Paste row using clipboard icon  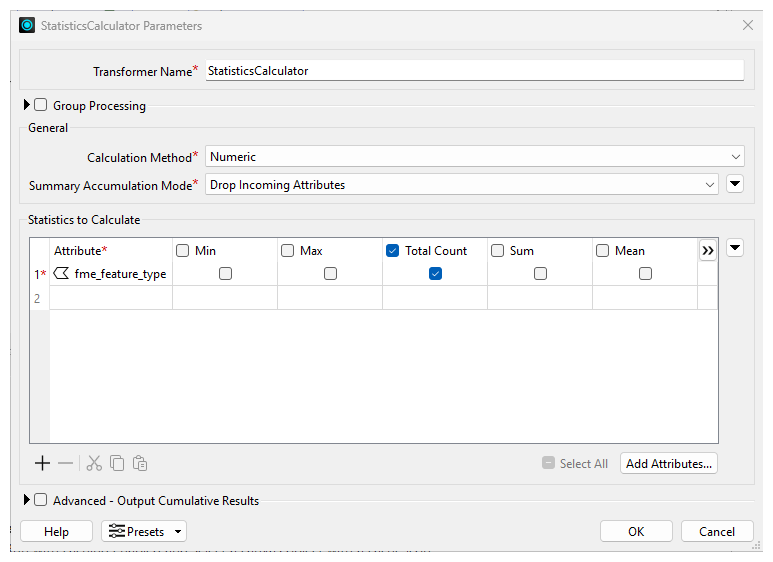click(140, 463)
